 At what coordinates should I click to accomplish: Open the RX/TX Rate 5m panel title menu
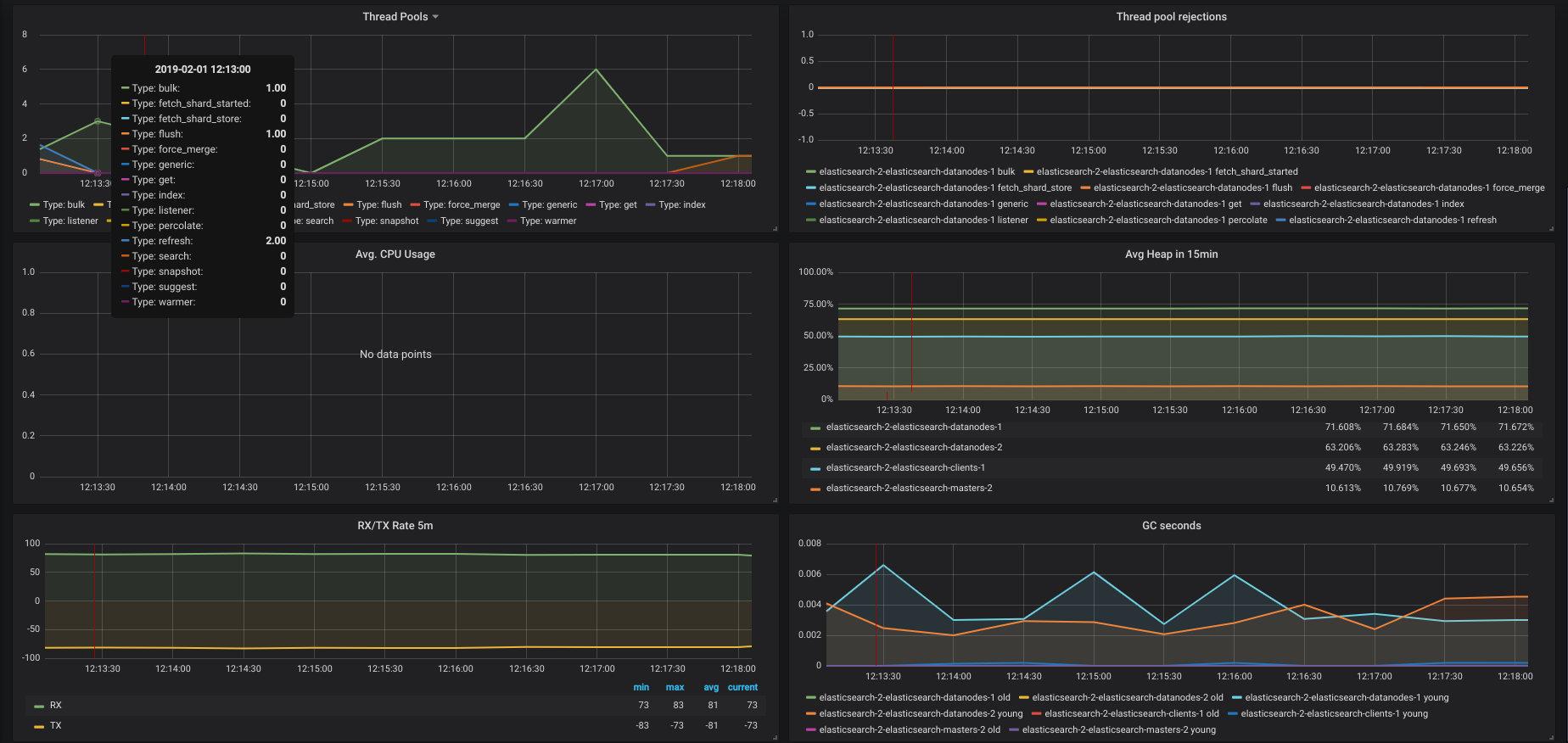click(395, 526)
